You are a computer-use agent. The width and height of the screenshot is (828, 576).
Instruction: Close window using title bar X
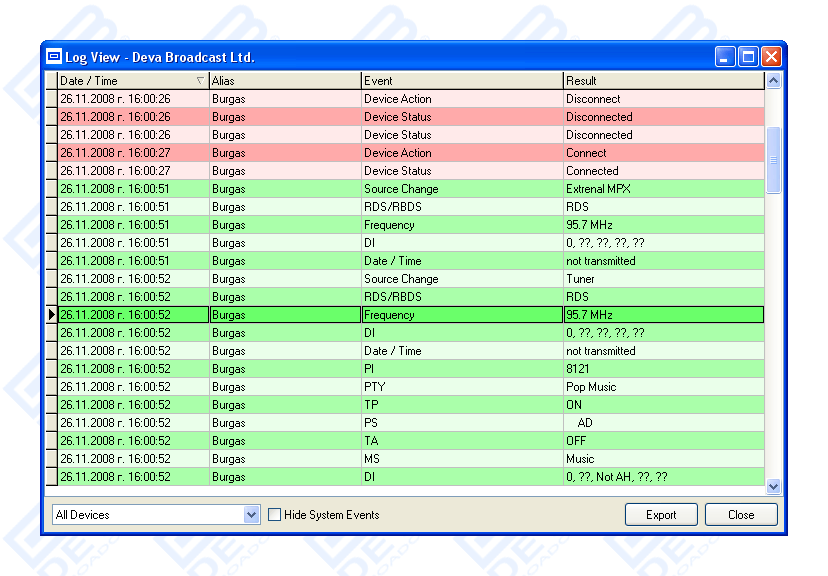point(771,57)
